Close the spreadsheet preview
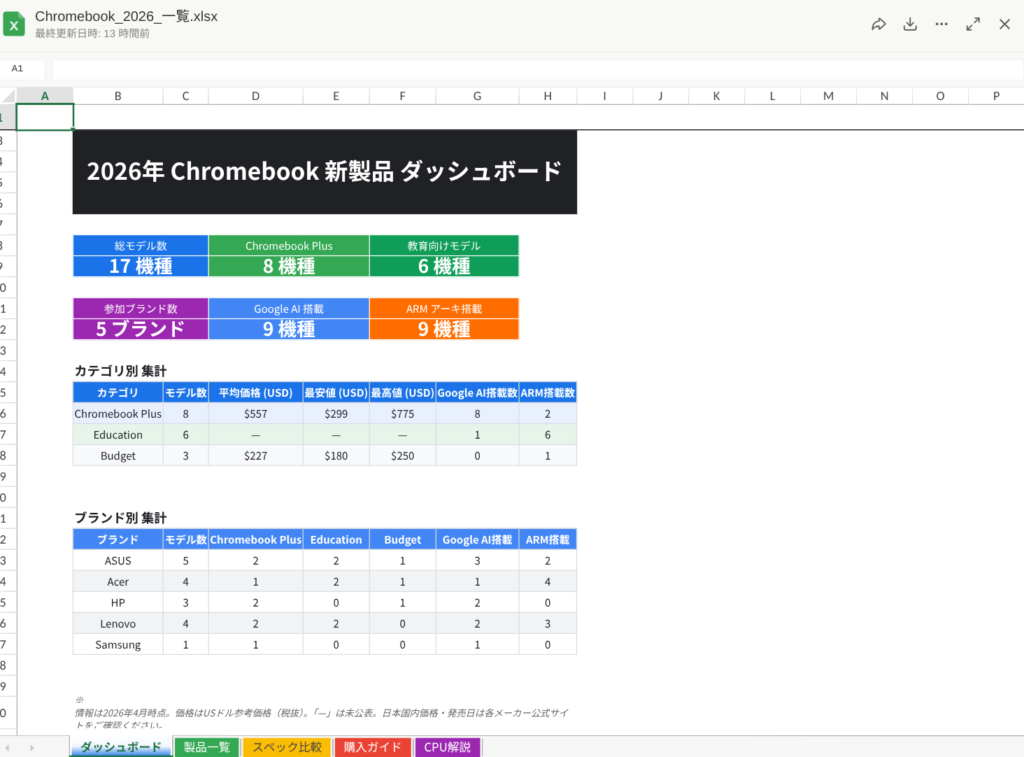Viewport: 1024px width, 757px height. 1004,25
